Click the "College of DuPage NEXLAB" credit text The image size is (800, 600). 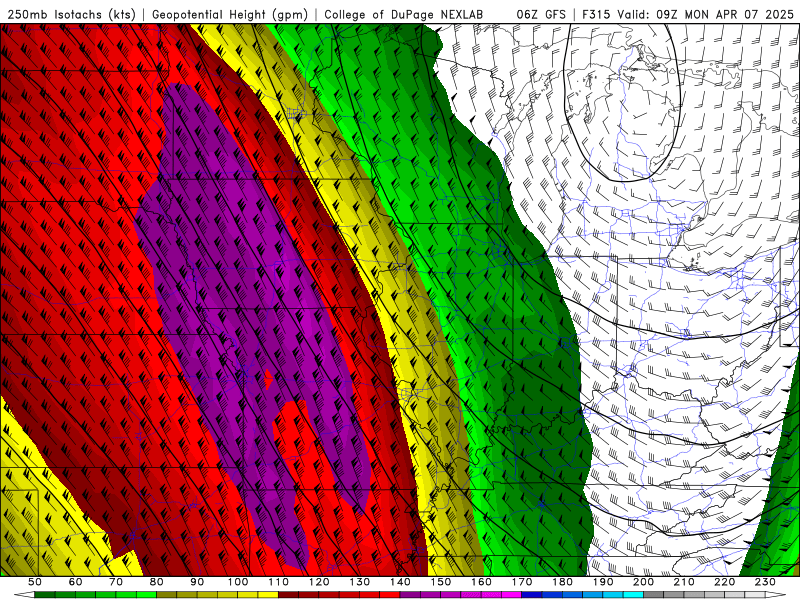(404, 14)
